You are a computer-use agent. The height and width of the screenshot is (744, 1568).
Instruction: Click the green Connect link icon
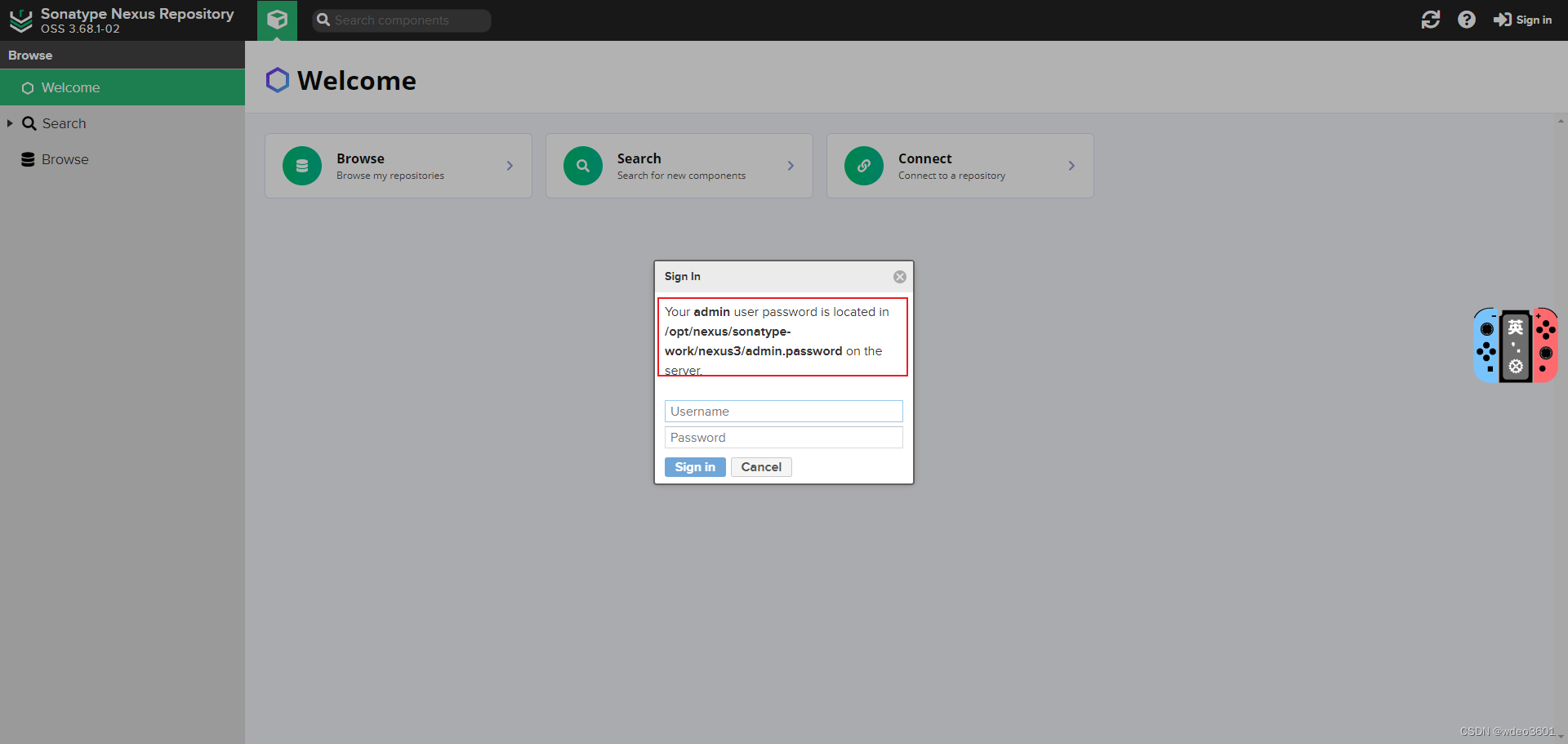pyautogui.click(x=864, y=166)
